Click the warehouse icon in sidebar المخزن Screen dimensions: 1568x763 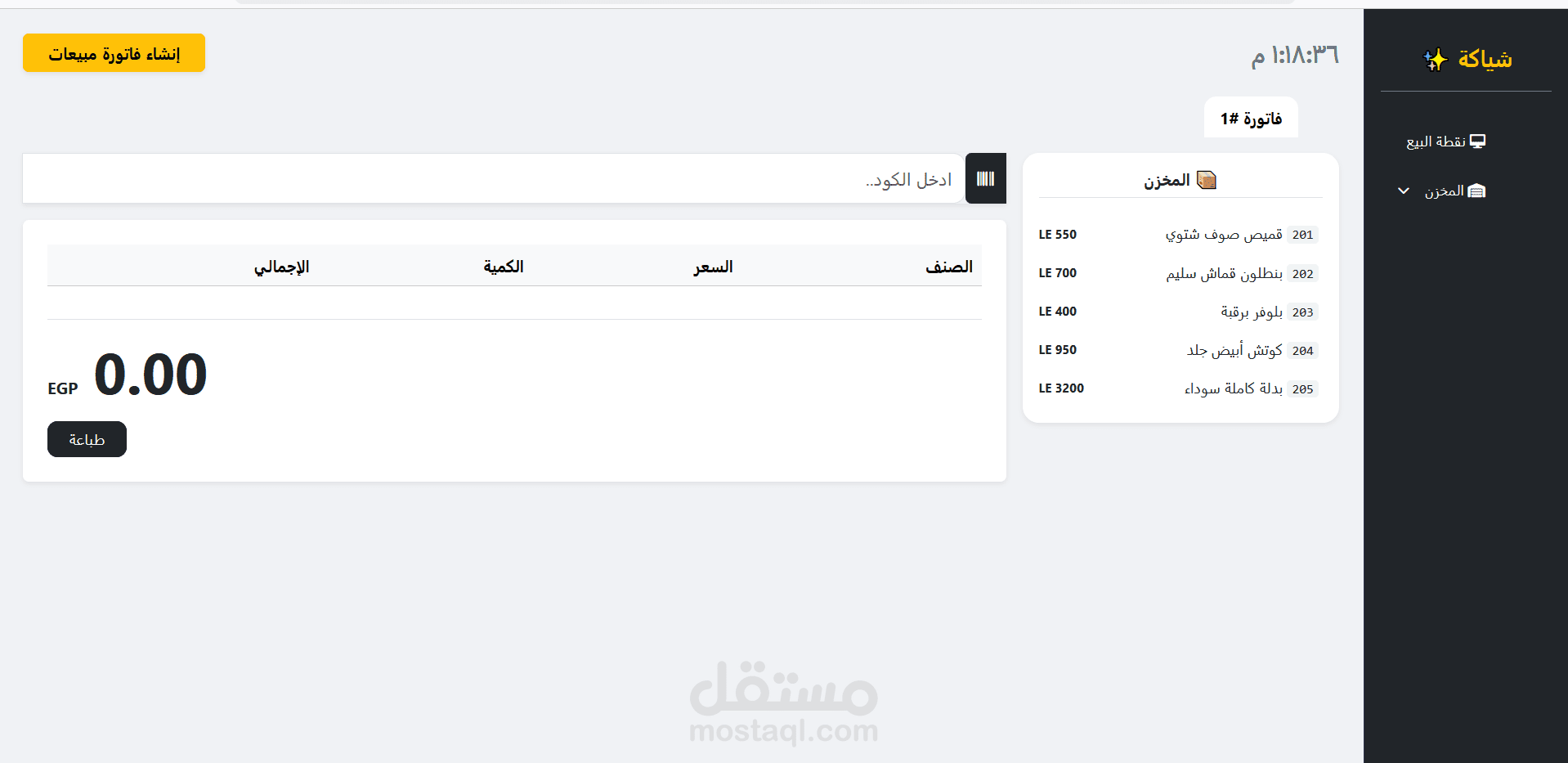coord(1476,191)
